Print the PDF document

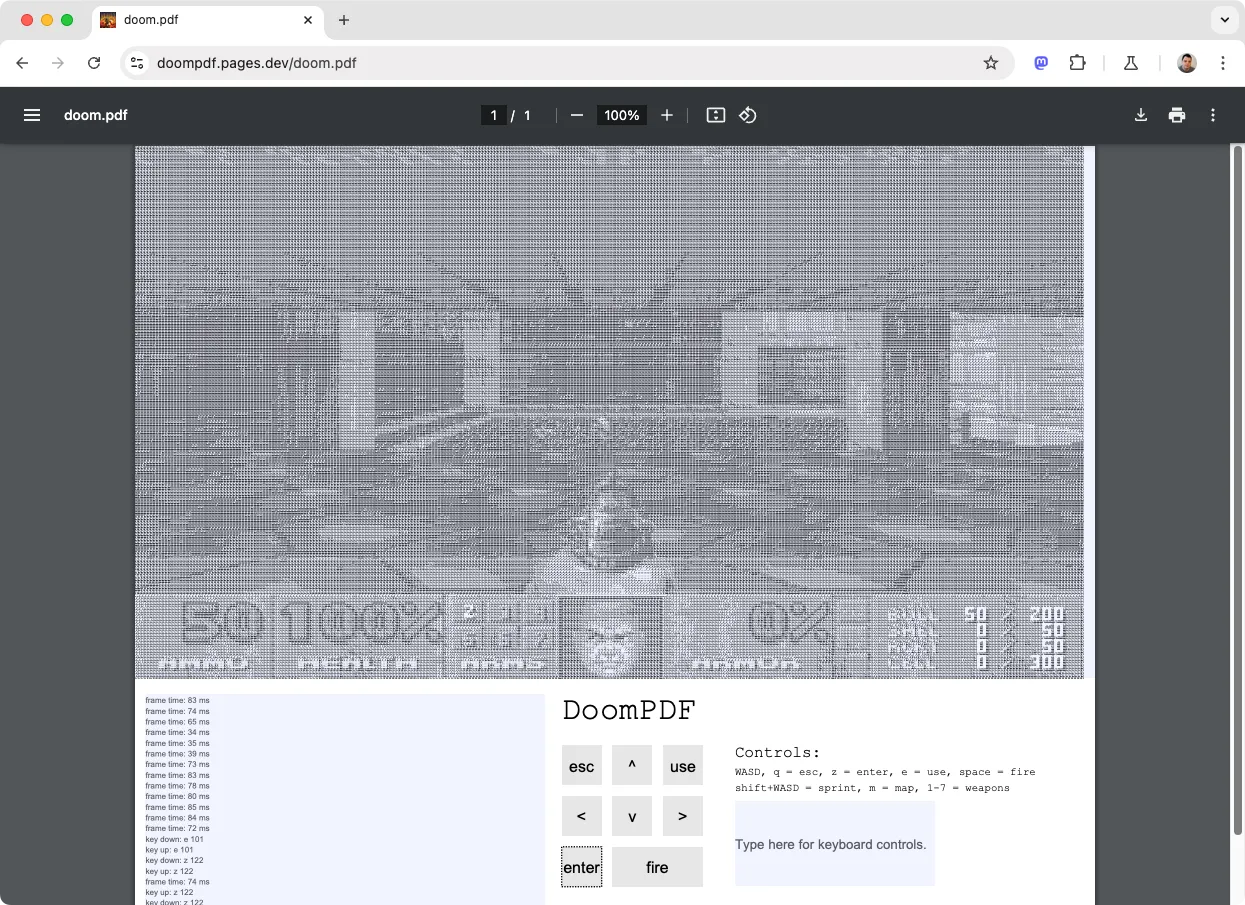click(x=1177, y=115)
